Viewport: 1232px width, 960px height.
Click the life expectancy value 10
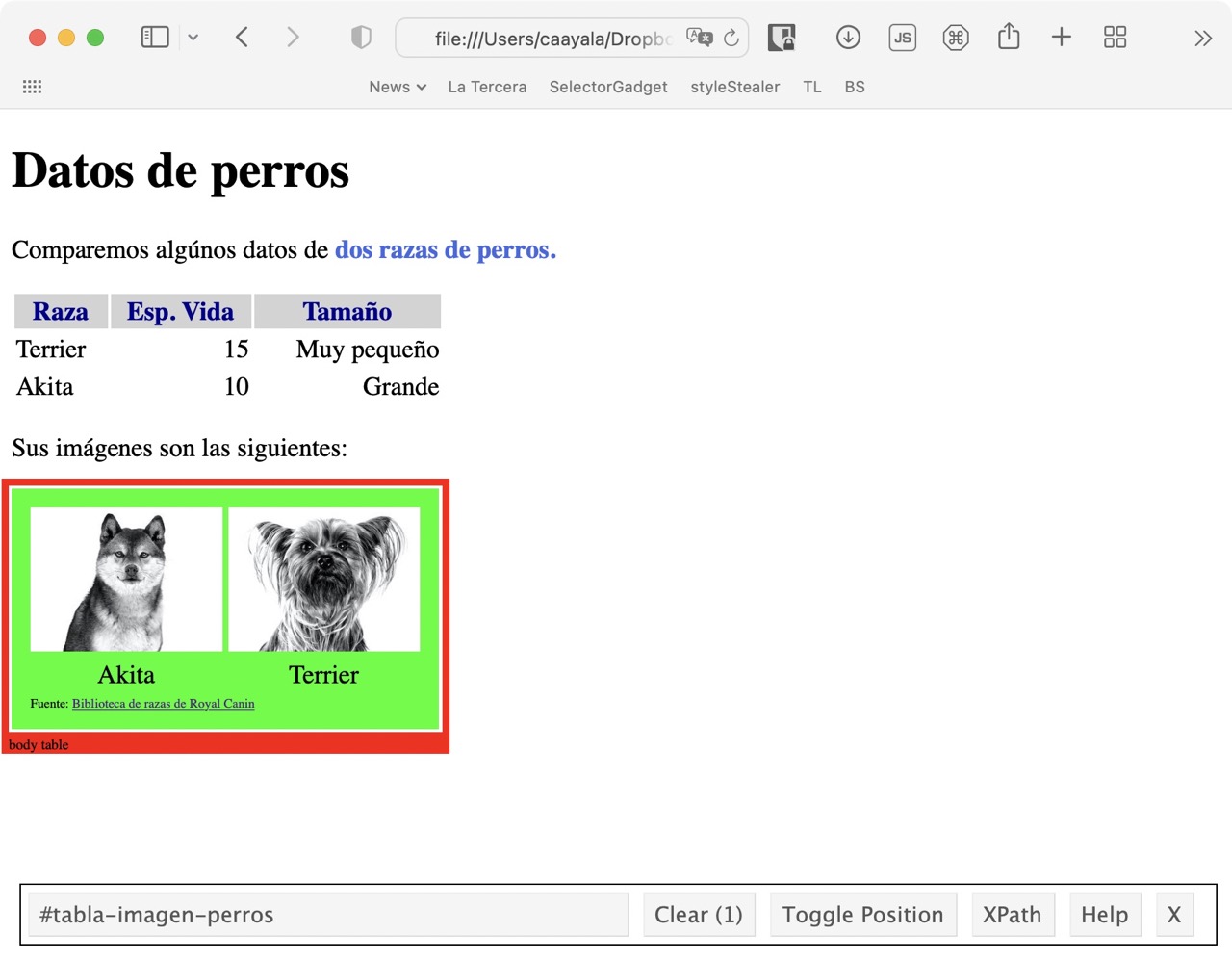pyautogui.click(x=237, y=387)
